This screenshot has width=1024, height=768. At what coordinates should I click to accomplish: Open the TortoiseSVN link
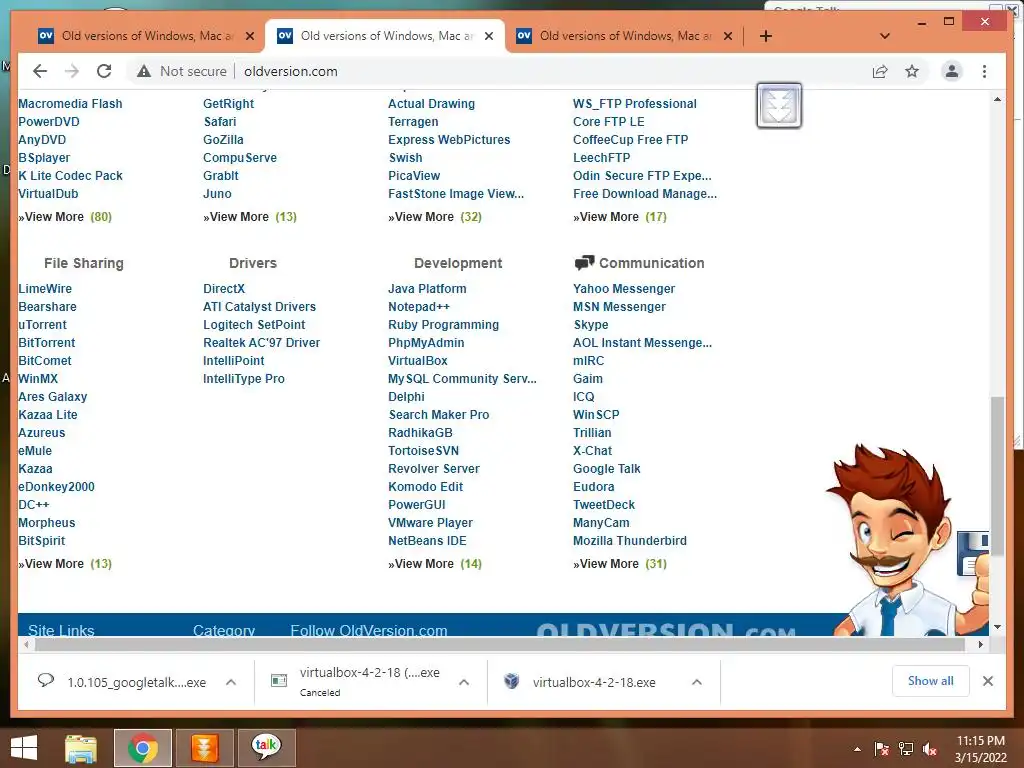point(423,451)
